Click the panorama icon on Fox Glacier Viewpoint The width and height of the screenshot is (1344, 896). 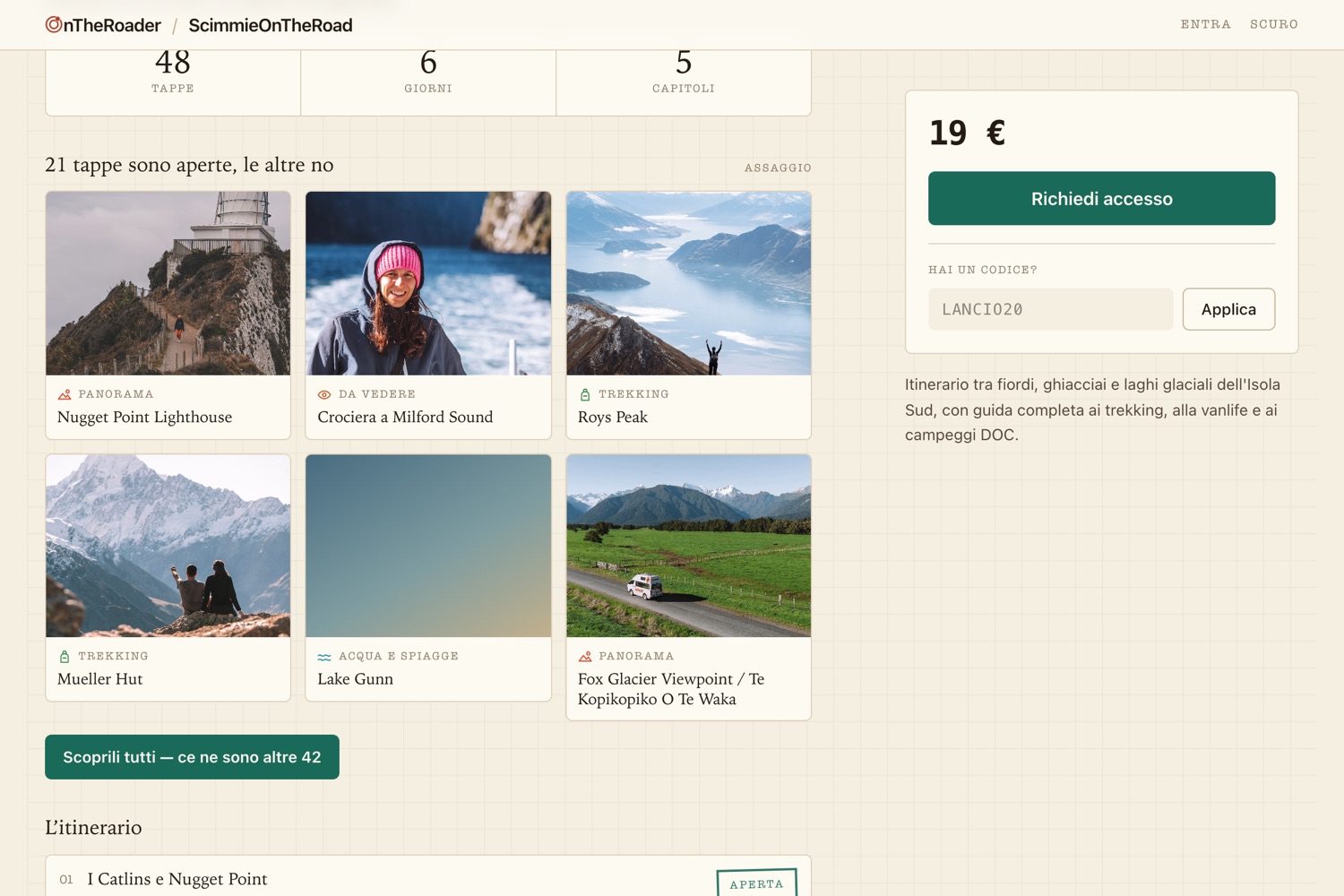[585, 657]
